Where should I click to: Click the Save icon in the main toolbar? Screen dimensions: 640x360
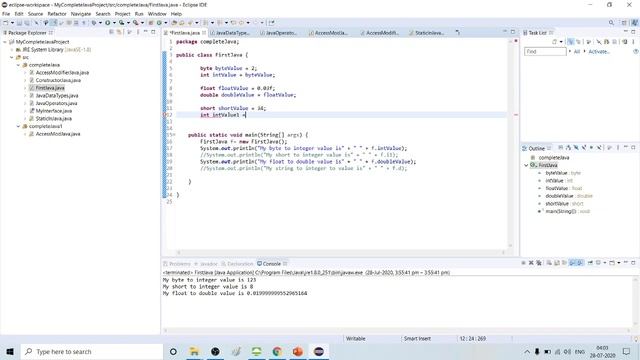point(19,23)
